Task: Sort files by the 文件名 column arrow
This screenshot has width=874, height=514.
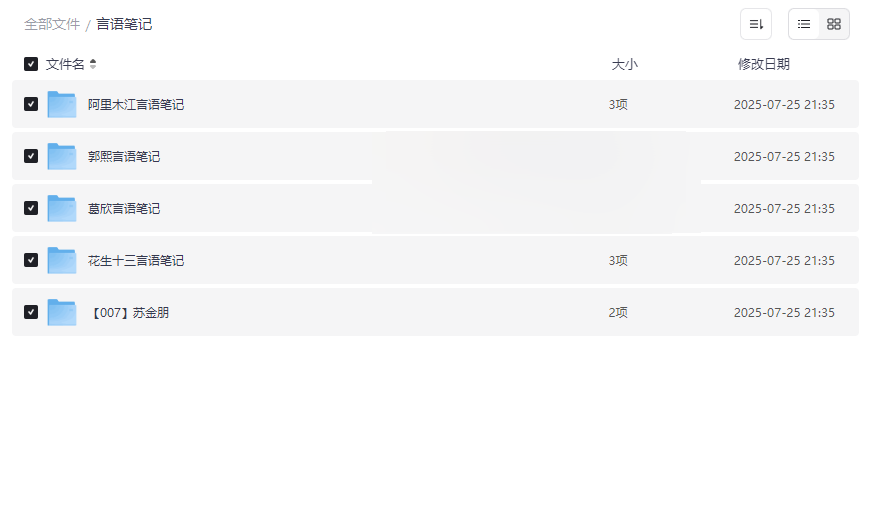Action: pos(93,64)
